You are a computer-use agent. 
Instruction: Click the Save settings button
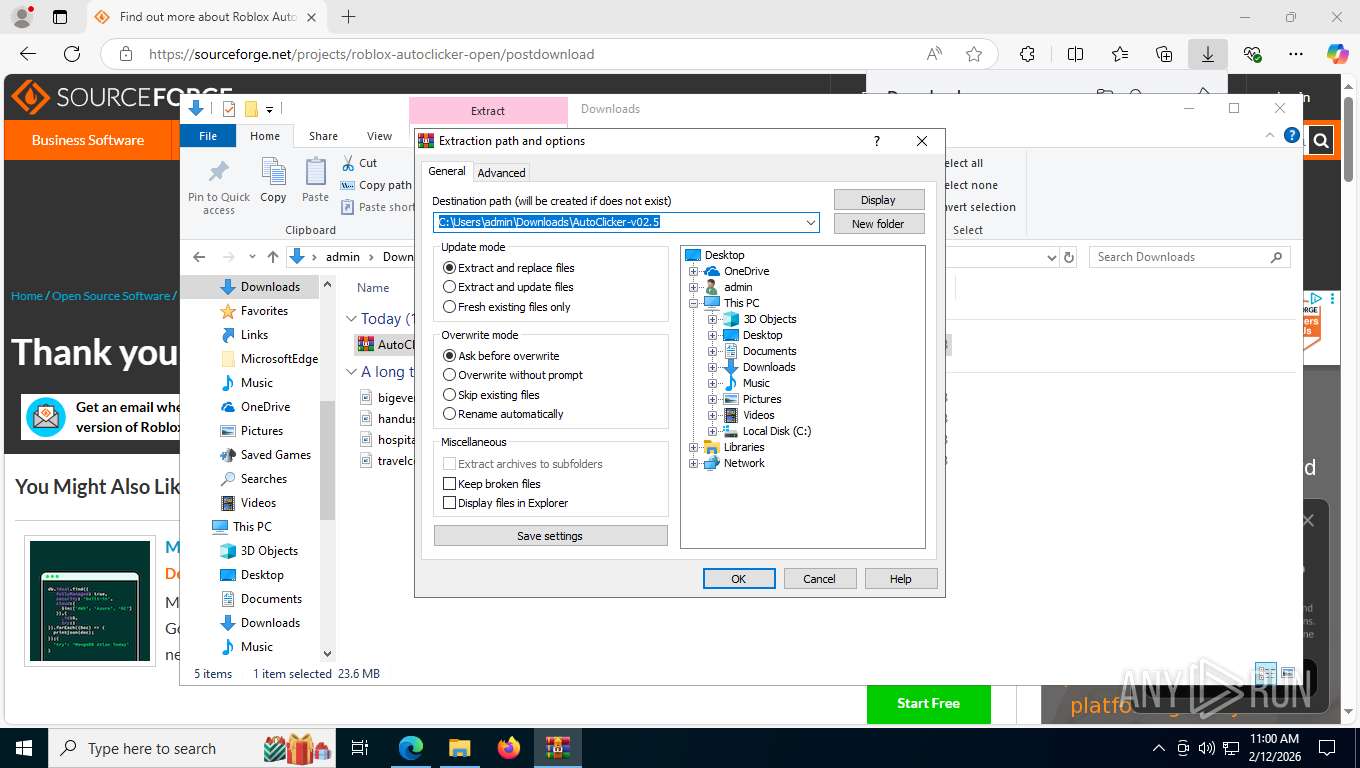[550, 536]
